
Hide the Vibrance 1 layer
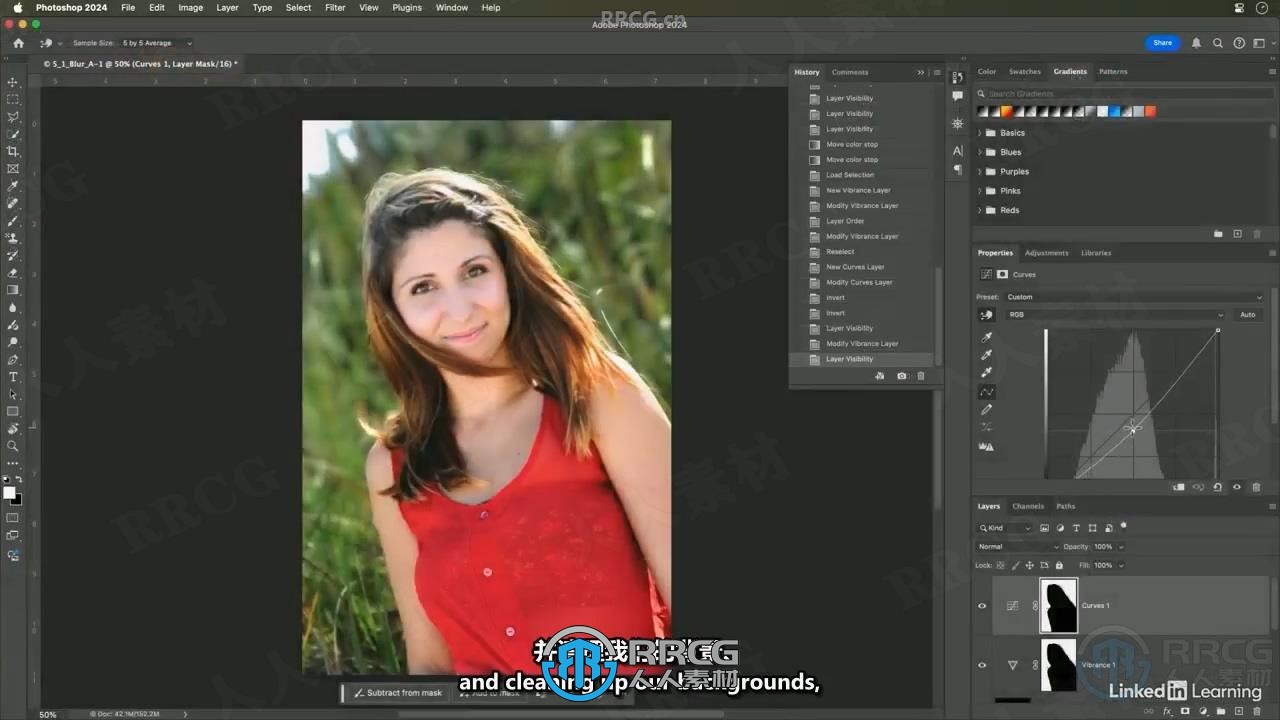(x=982, y=665)
